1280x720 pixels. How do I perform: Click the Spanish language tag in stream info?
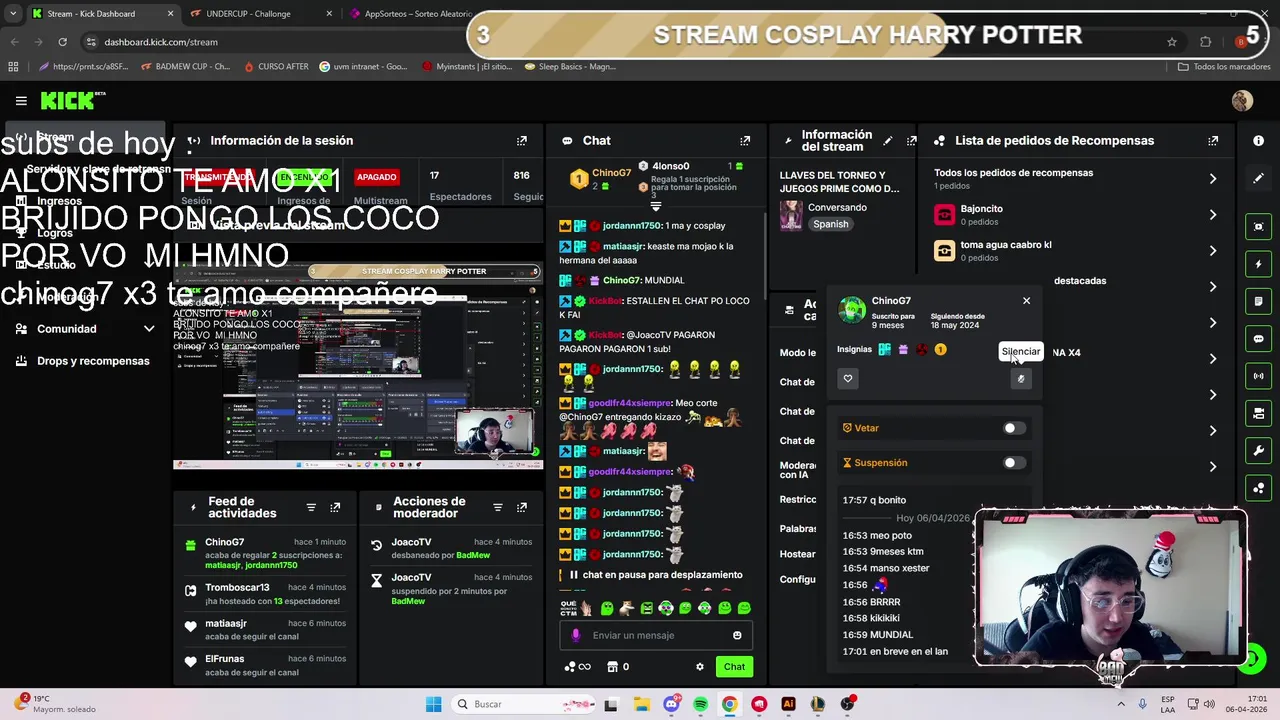(x=830, y=224)
